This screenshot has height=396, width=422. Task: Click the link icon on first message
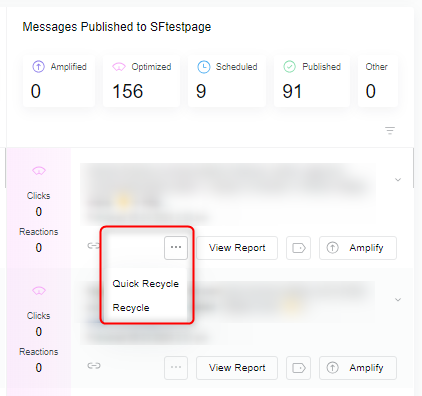tap(94, 246)
